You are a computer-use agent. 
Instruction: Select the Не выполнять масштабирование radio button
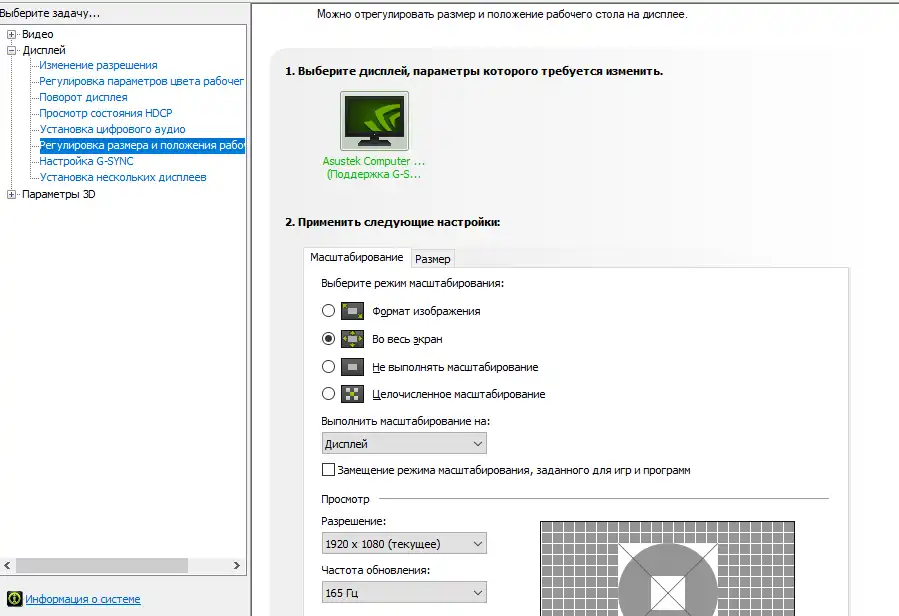328,367
